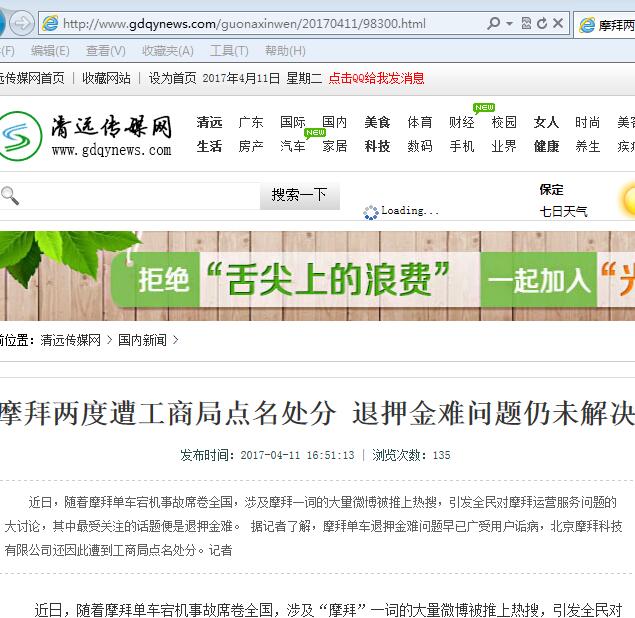Open the 数码 navigation category

click(420, 146)
